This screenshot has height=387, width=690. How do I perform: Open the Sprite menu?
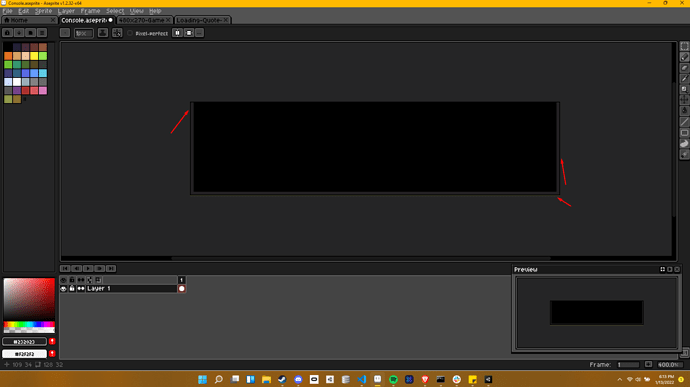point(43,11)
